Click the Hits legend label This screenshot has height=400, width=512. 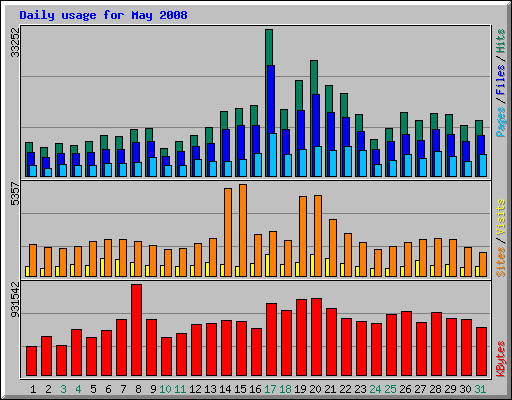point(501,41)
